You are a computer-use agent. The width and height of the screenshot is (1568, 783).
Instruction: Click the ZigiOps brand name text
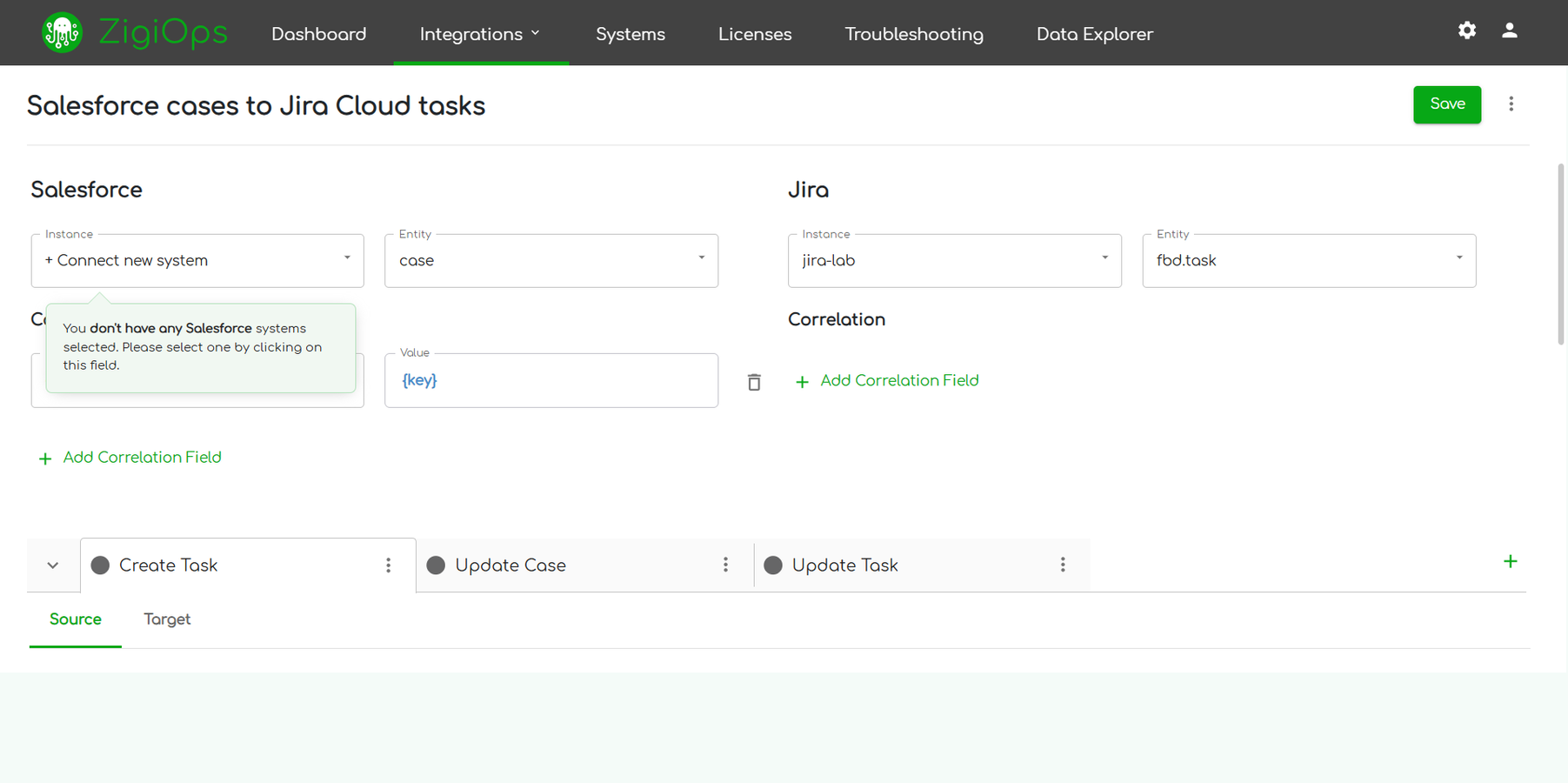163,33
